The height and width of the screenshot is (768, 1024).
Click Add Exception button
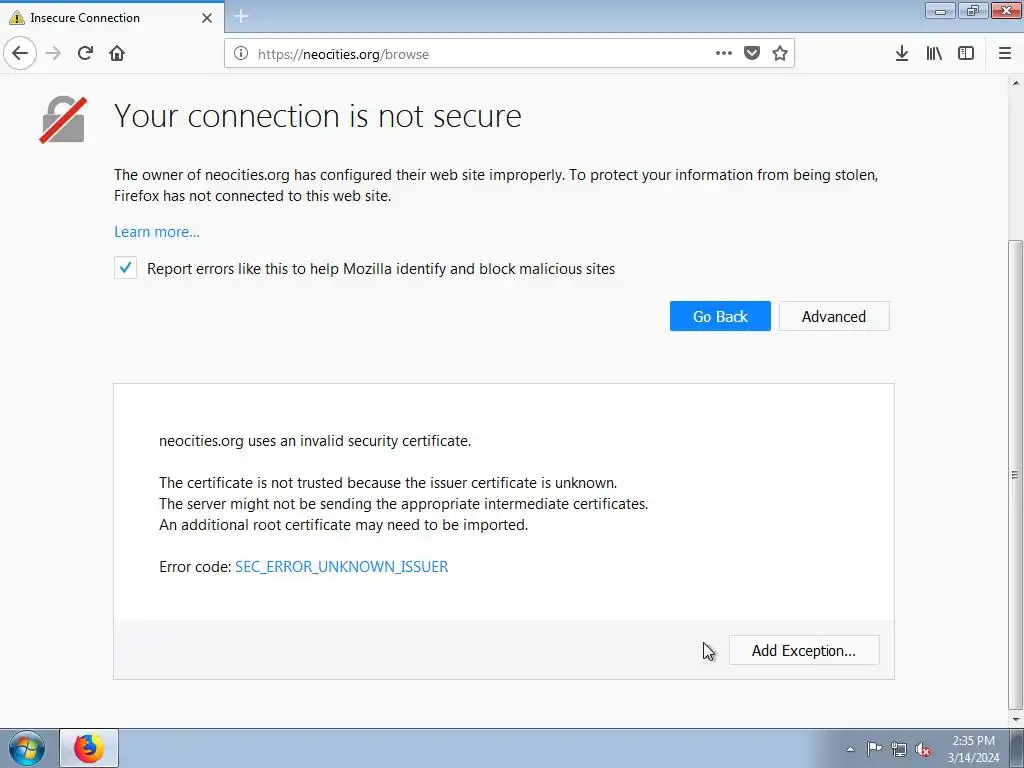(x=804, y=650)
